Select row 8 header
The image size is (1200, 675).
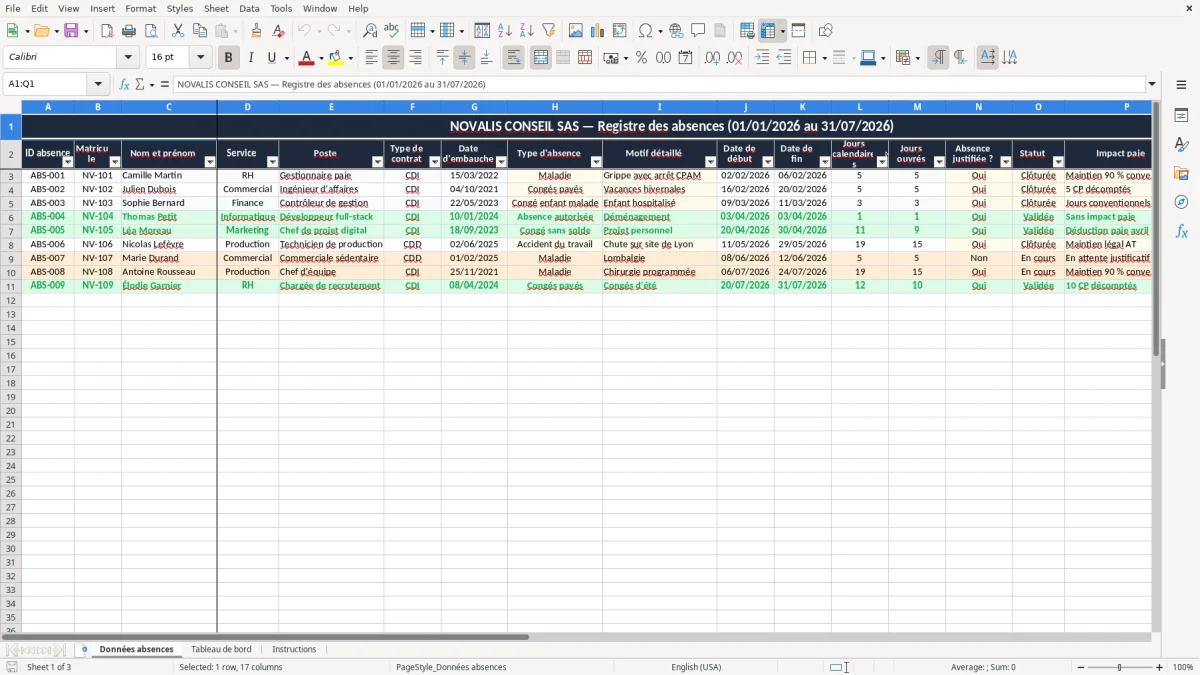pos(11,244)
